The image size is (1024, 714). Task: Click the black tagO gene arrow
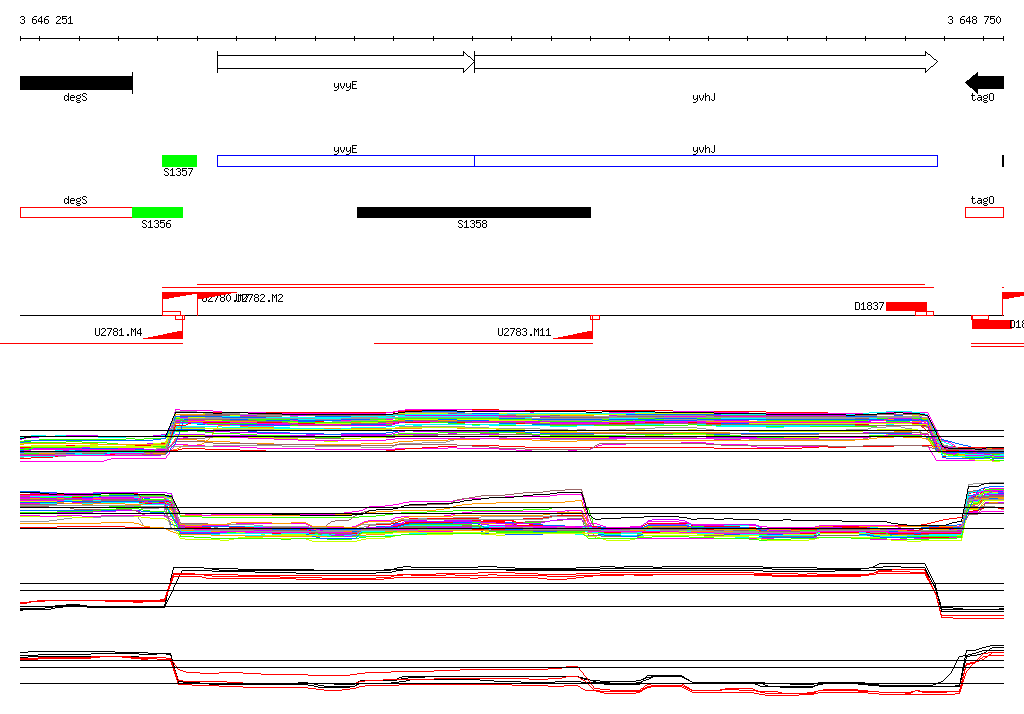click(x=984, y=82)
